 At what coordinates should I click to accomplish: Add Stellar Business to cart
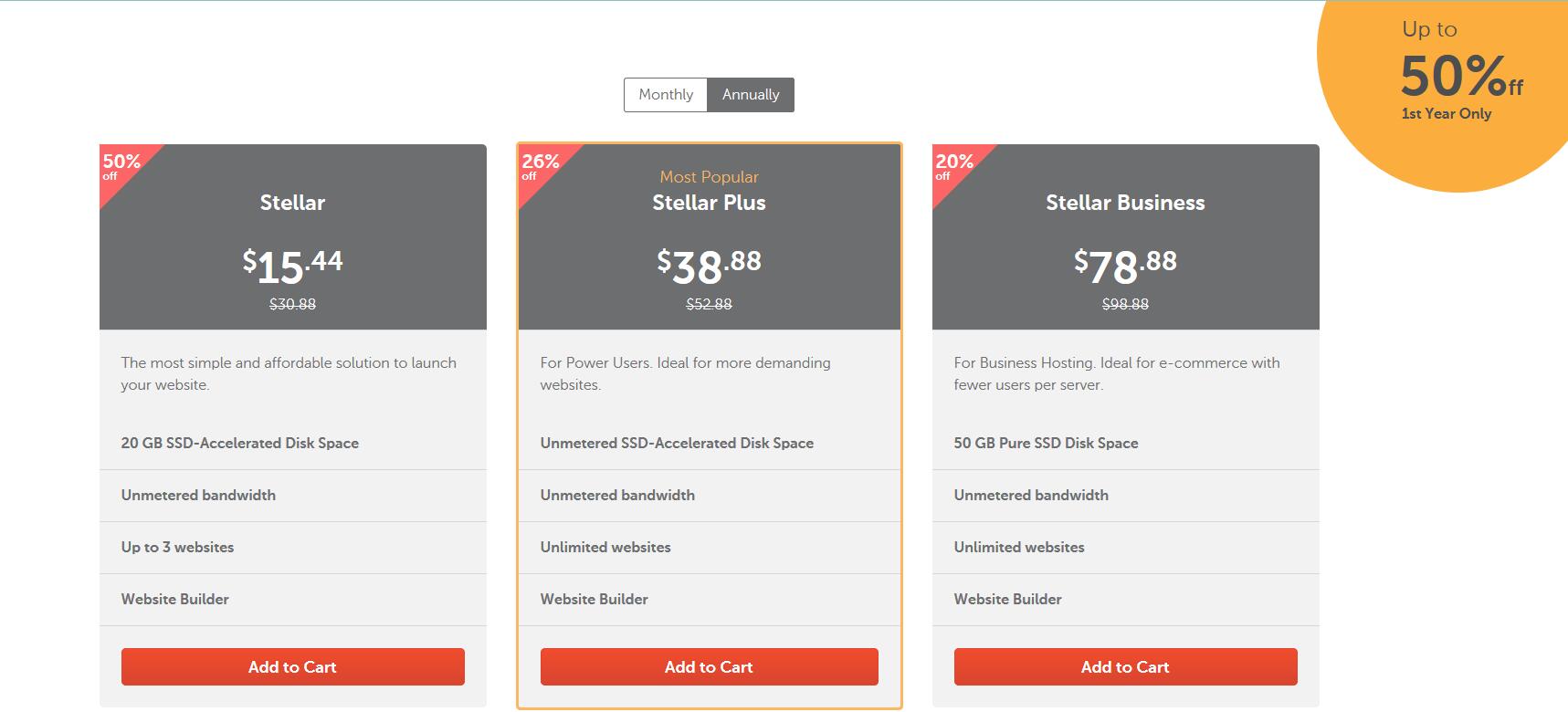click(x=1125, y=667)
